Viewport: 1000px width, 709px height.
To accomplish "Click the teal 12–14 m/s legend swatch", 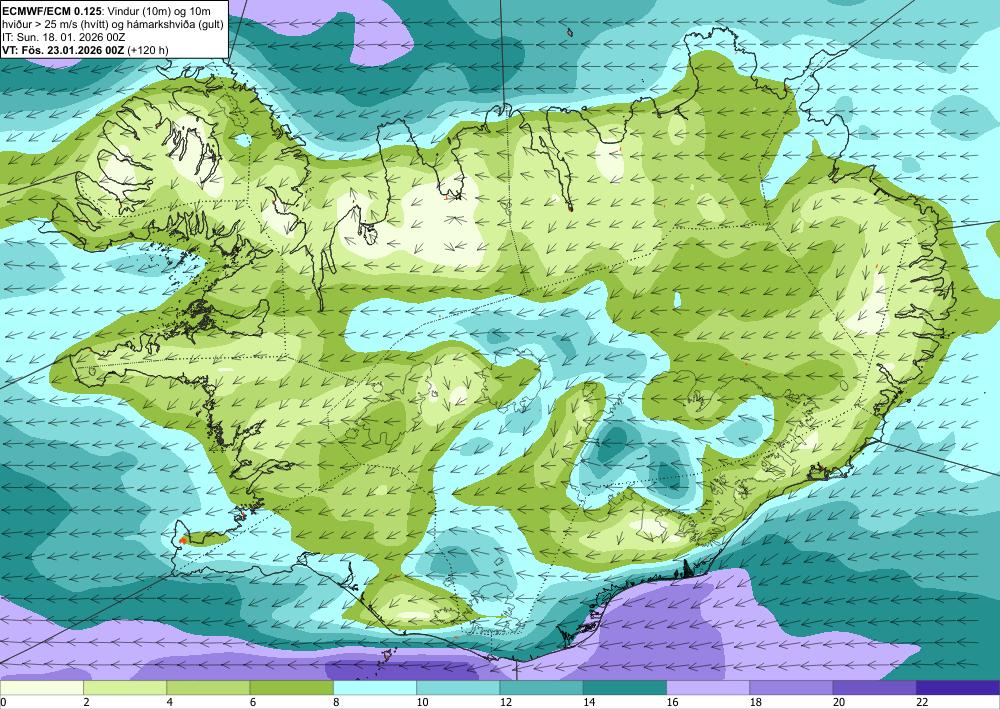I will pyautogui.click(x=541, y=687).
